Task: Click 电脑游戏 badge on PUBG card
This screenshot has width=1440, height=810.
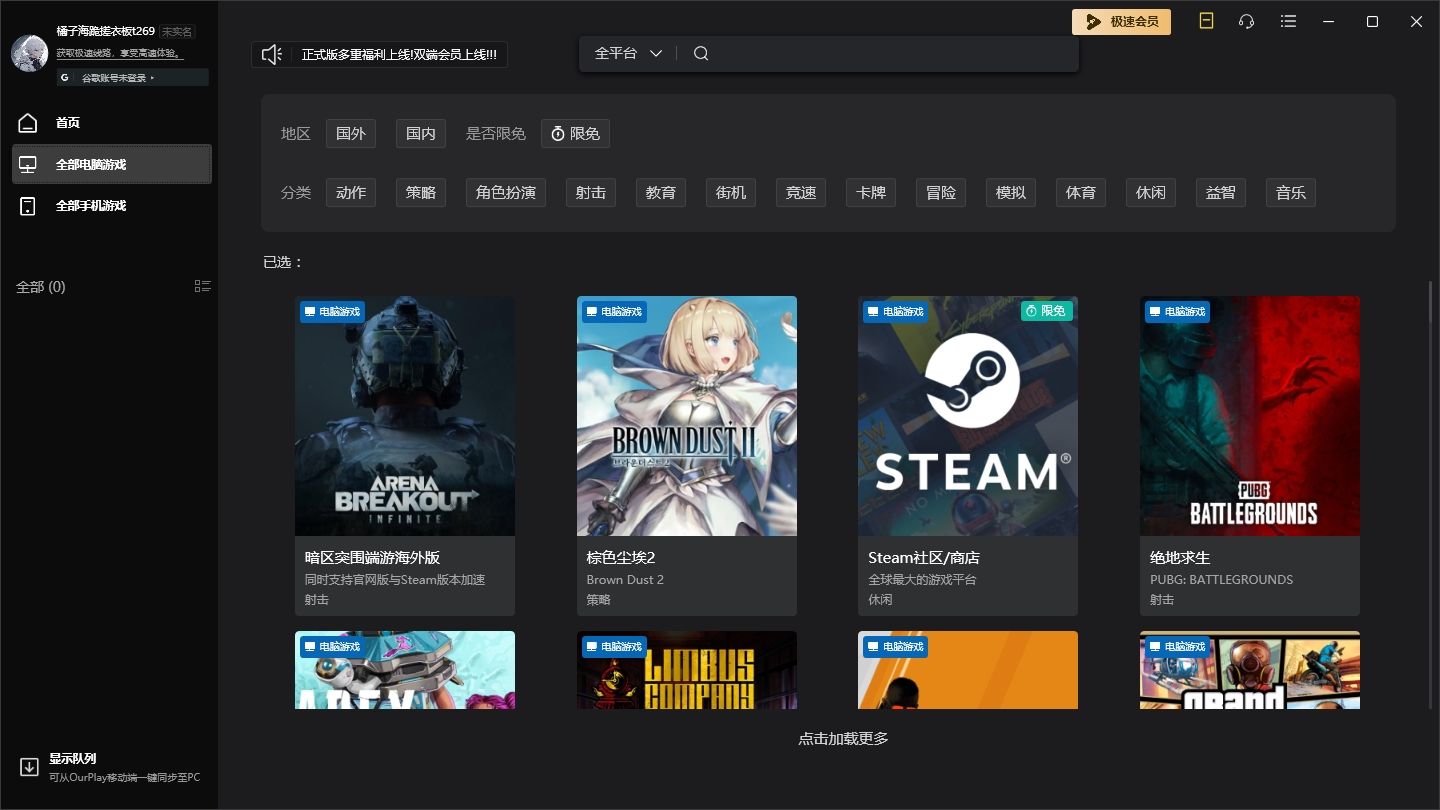Action: (x=1177, y=312)
